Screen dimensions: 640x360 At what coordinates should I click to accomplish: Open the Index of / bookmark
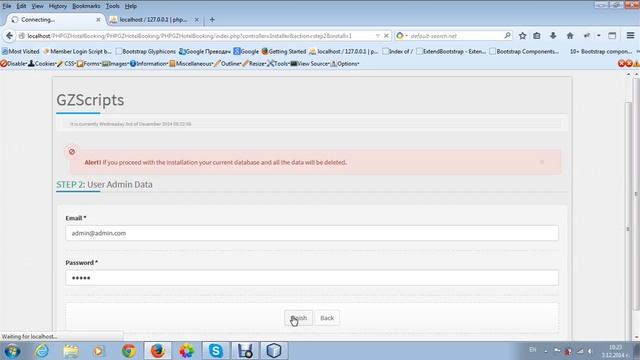(398, 51)
